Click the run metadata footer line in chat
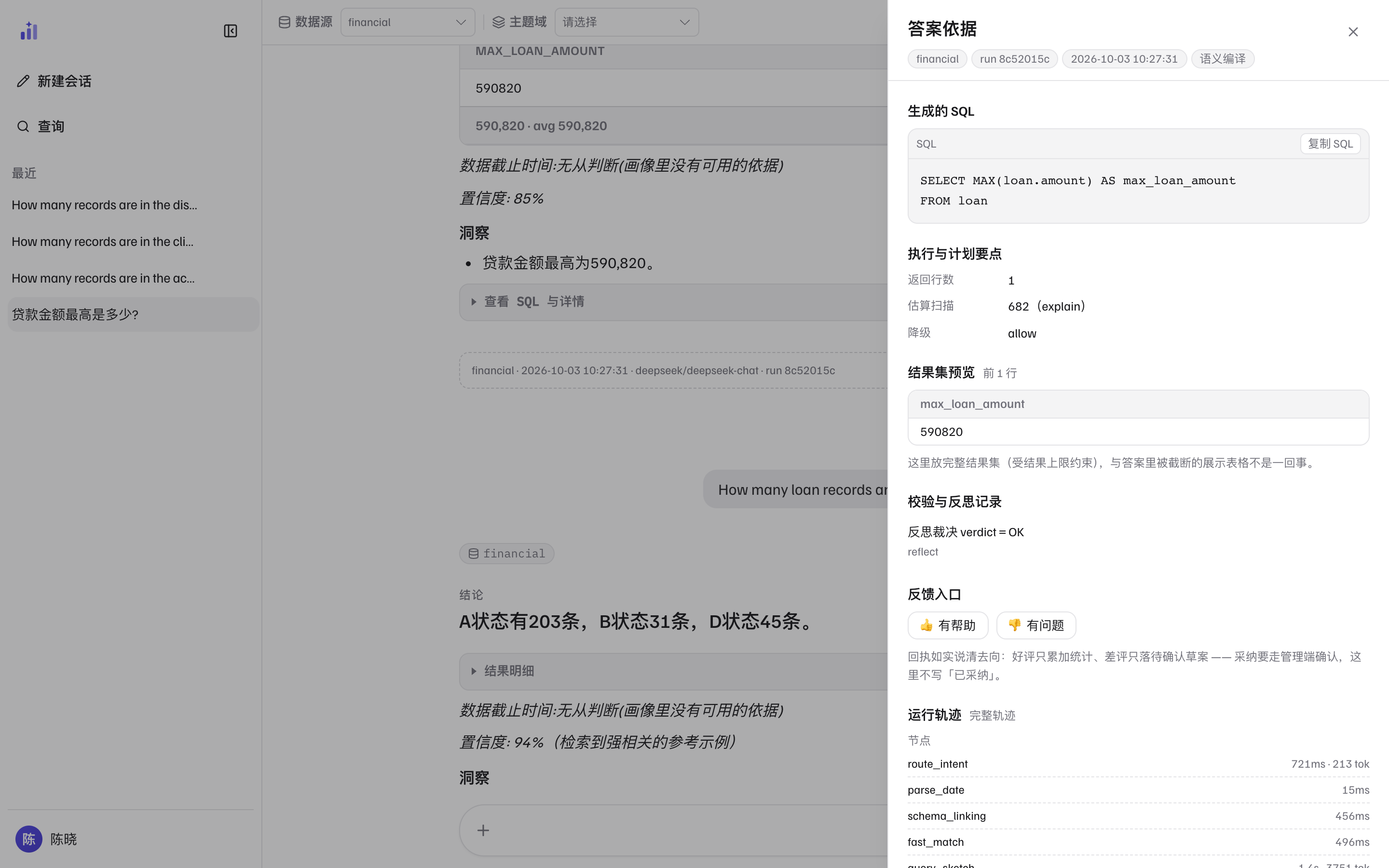Screen dimensions: 1389x868 click(x=673, y=370)
